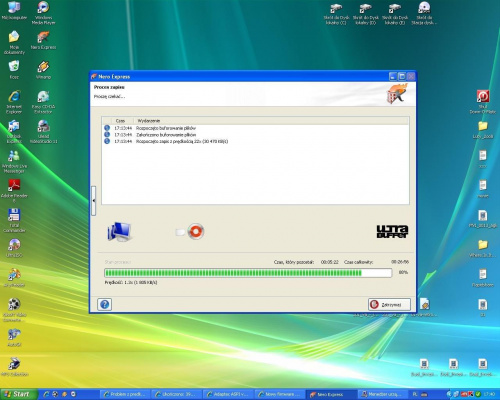Switch to 'Nero Firmware...' taskbar window

pos(279,394)
